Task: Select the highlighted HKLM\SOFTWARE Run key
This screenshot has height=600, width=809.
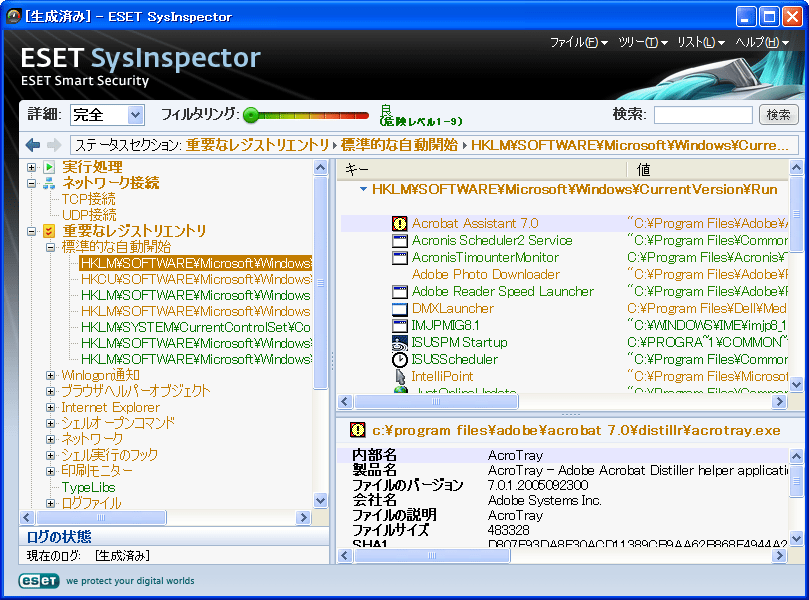Action: coord(196,263)
